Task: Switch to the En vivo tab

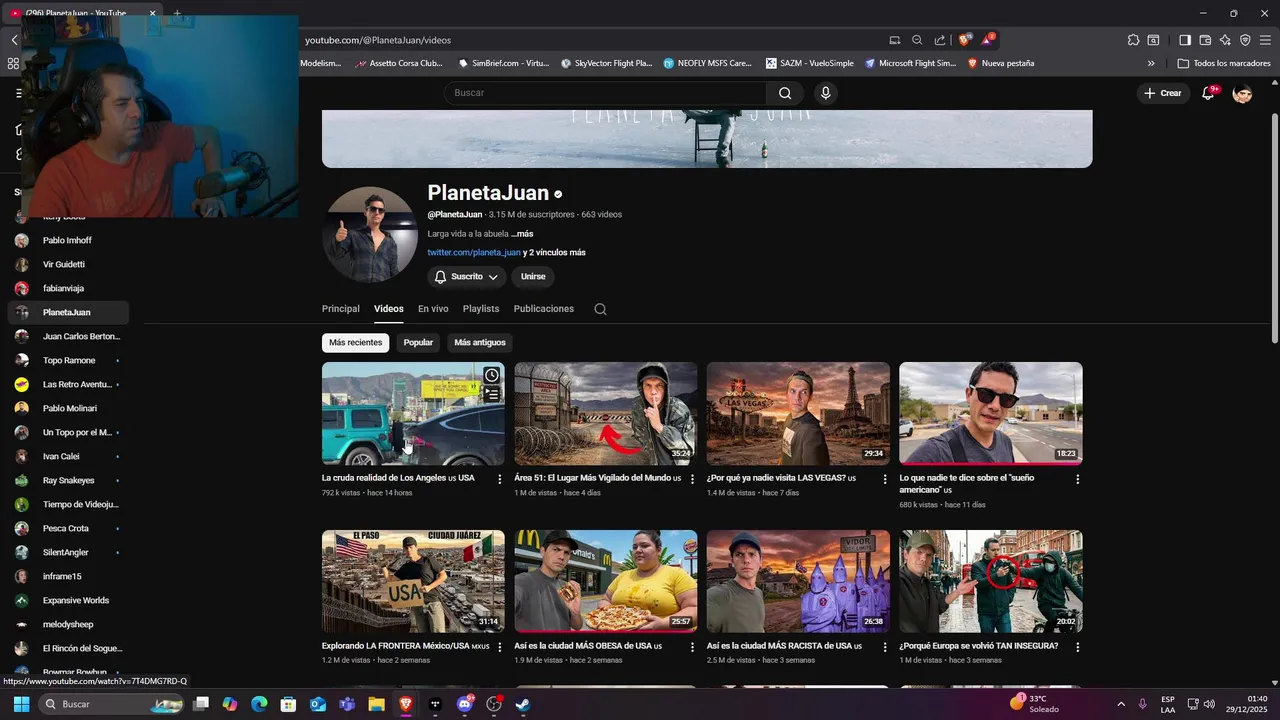Action: [x=433, y=309]
